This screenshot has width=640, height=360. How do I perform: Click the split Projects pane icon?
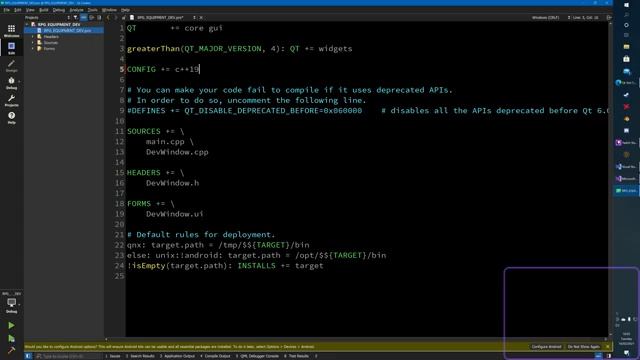pos(92,18)
